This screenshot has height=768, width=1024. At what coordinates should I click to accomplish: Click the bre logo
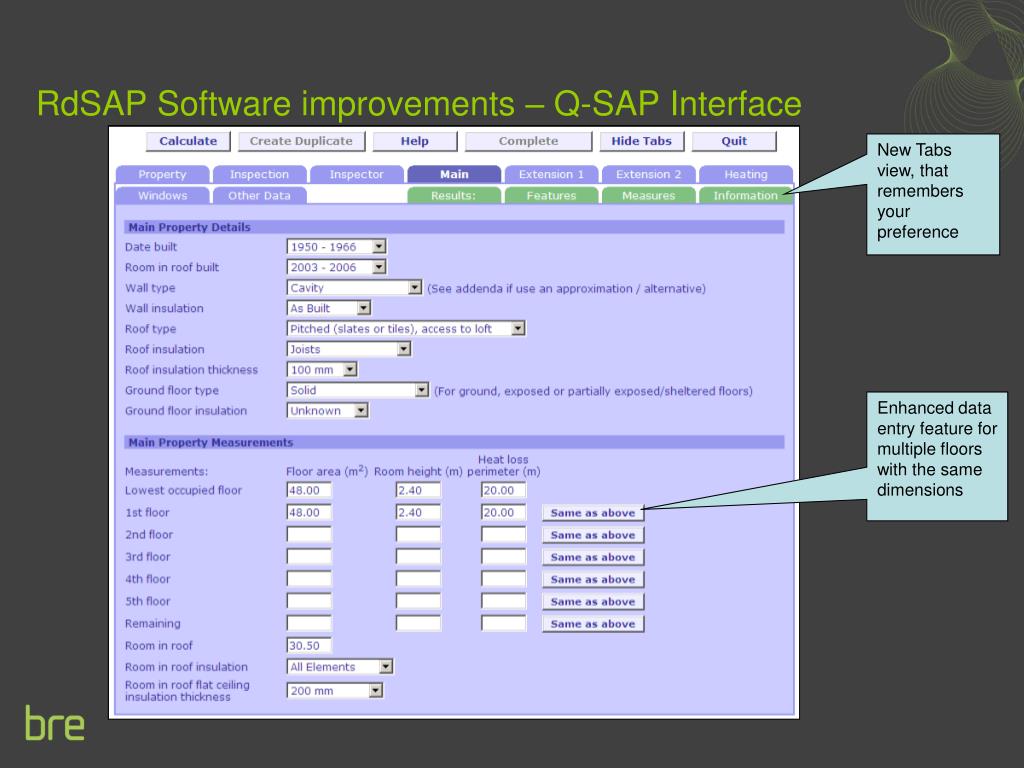(55, 722)
